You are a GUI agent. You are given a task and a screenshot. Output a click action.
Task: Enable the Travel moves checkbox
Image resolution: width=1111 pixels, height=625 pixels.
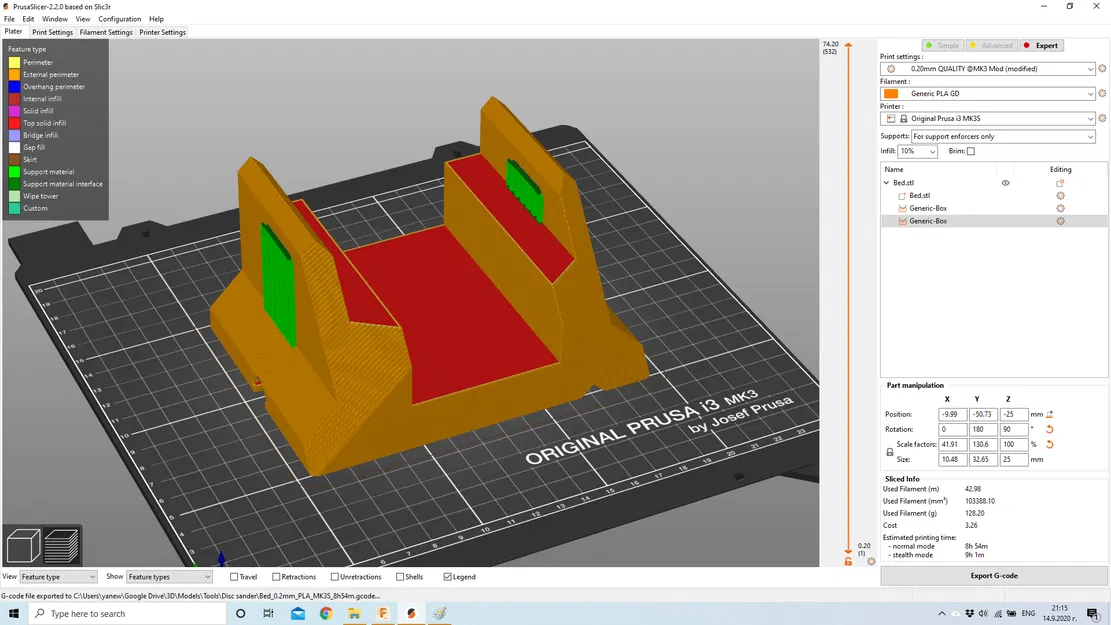coord(234,577)
